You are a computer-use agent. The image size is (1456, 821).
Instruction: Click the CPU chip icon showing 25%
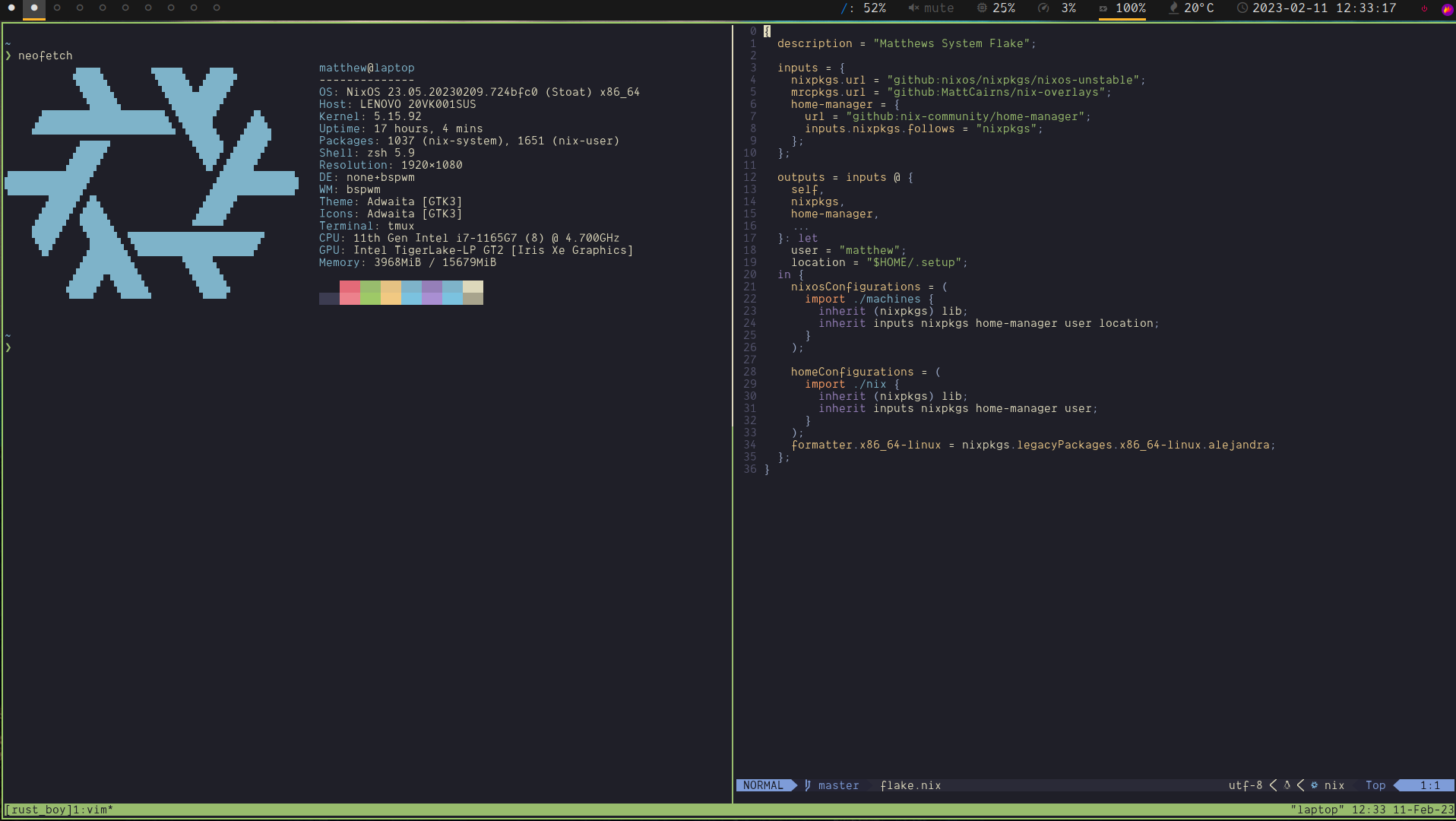(x=982, y=8)
